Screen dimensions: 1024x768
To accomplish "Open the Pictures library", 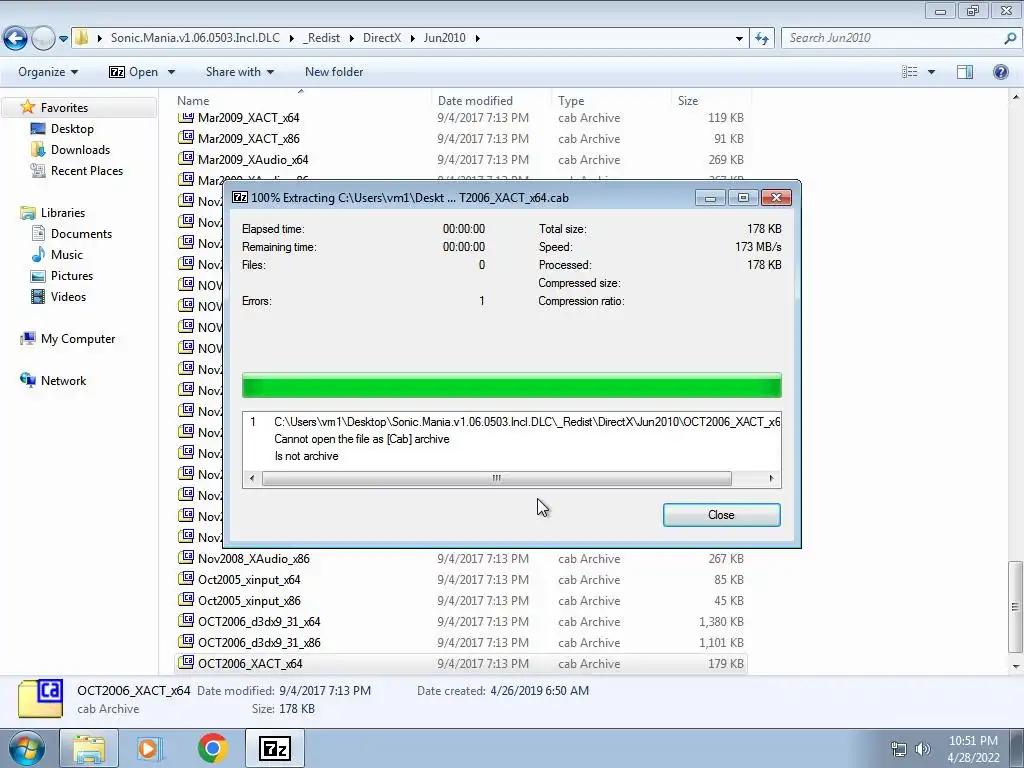I will coord(72,276).
